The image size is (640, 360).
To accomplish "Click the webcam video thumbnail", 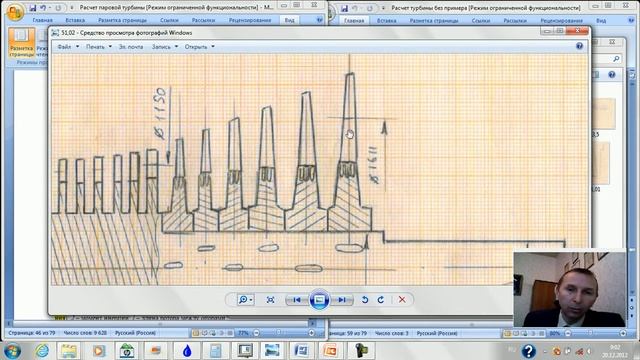I will tap(569, 289).
